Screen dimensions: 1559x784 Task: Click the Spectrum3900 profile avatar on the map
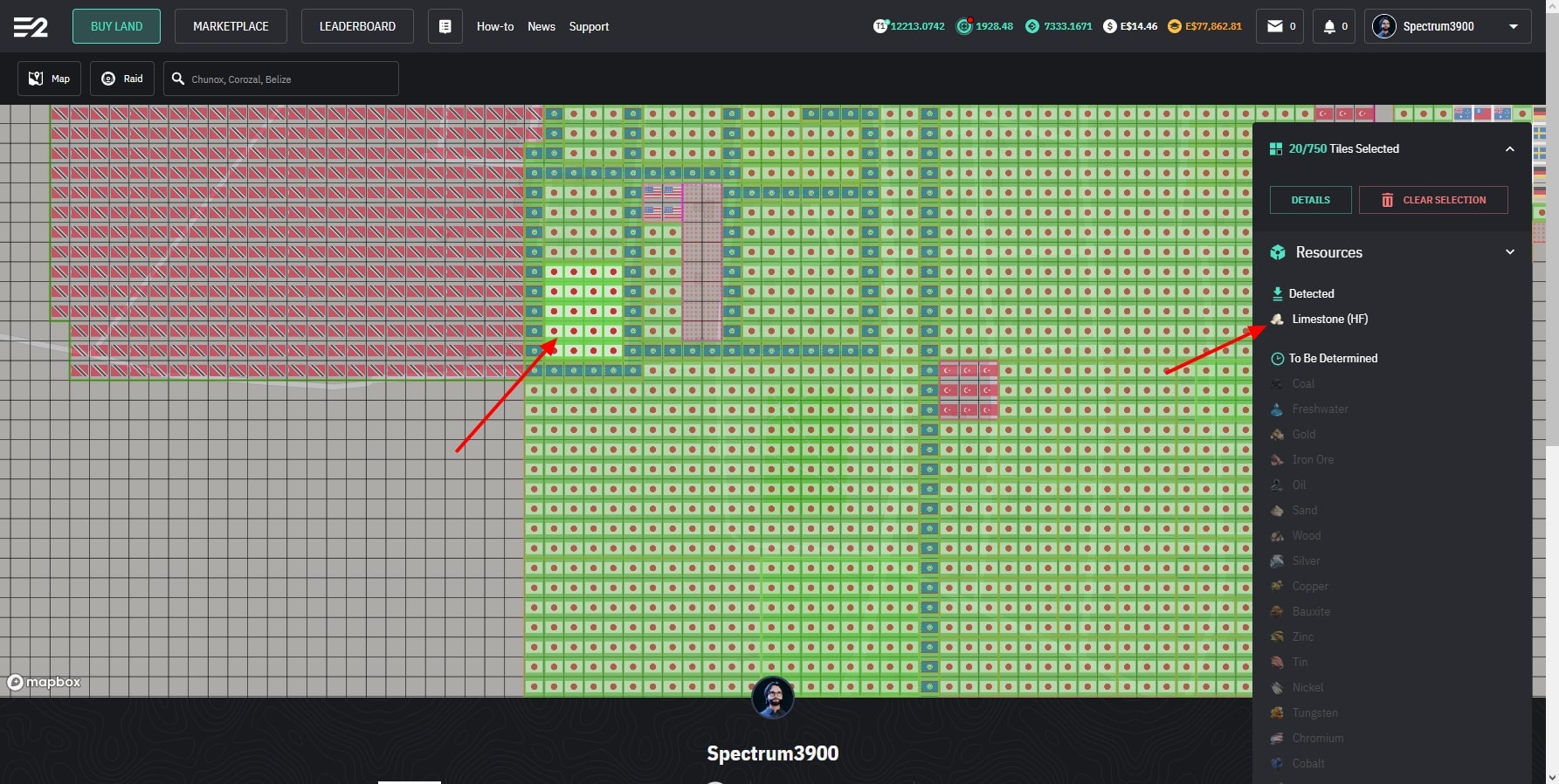pos(772,698)
